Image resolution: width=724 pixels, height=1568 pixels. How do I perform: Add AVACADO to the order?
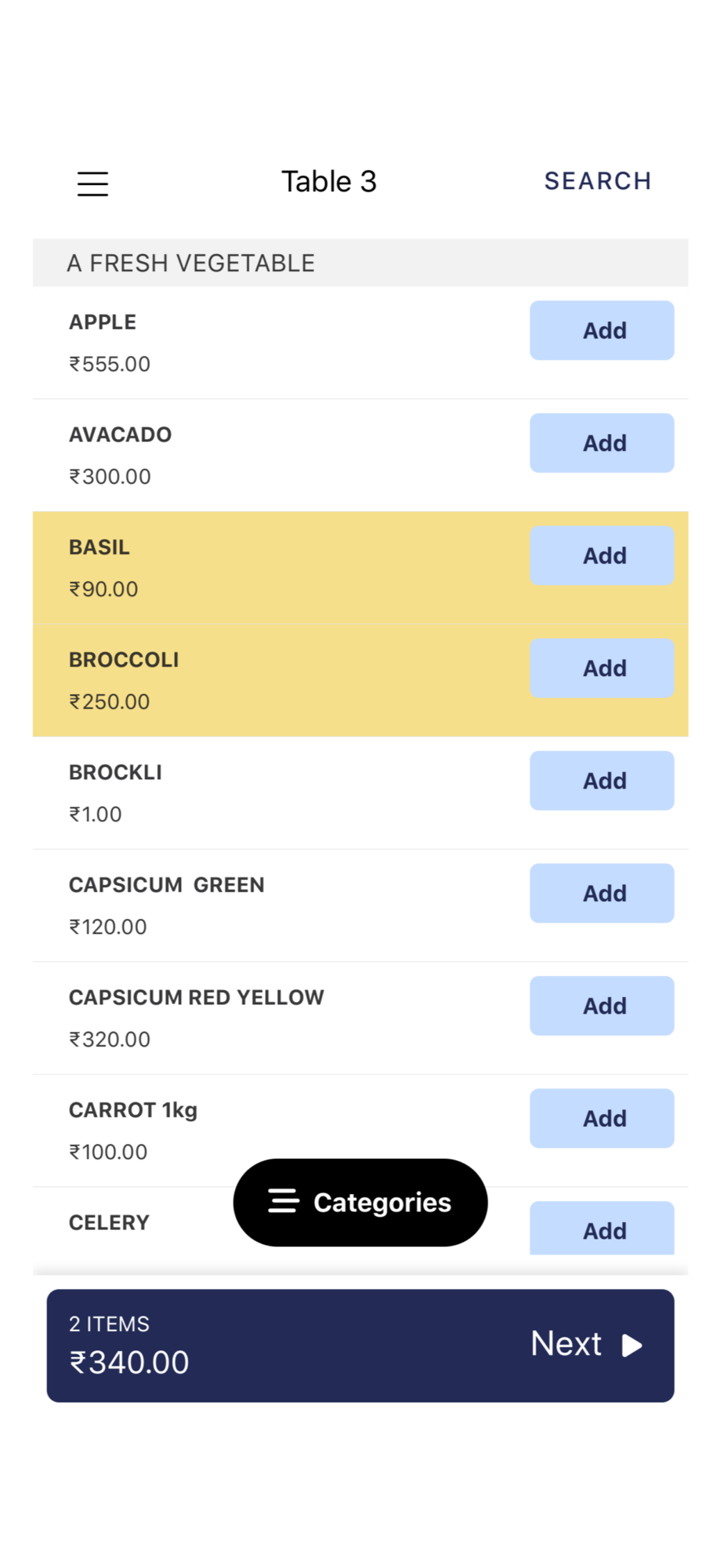click(601, 443)
